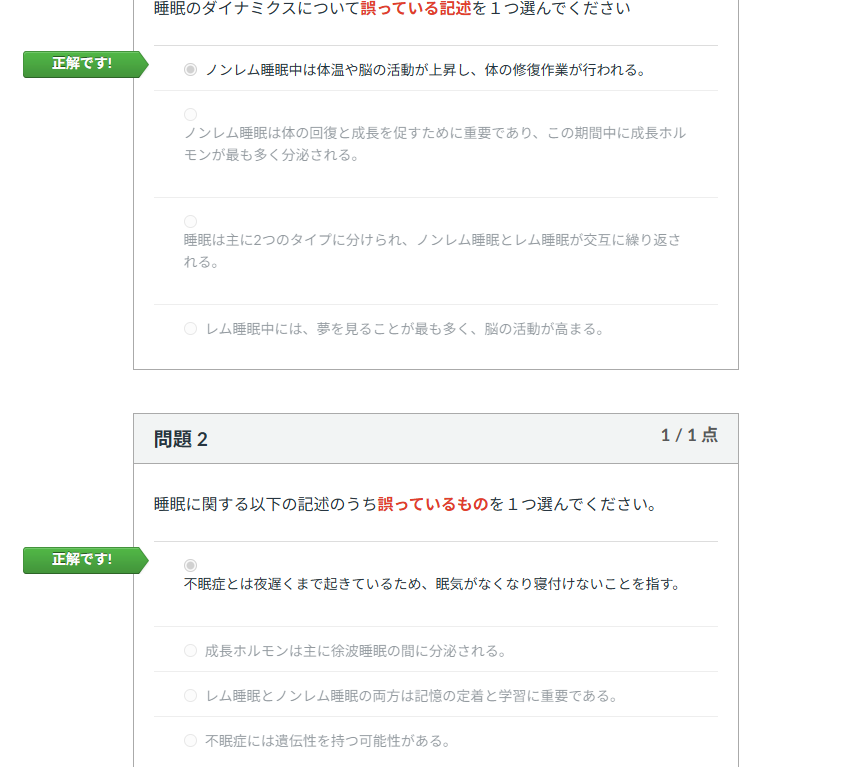846x767 pixels.
Task: Click answer text 不眠症とは夜遅くまで起きているため
Action: (x=432, y=584)
